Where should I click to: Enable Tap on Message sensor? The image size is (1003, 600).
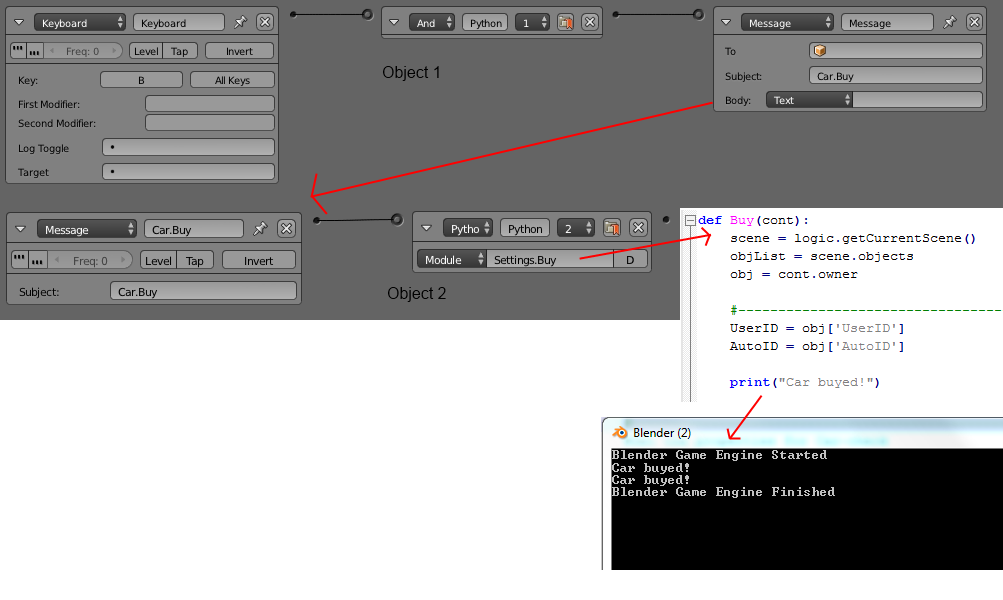(194, 260)
